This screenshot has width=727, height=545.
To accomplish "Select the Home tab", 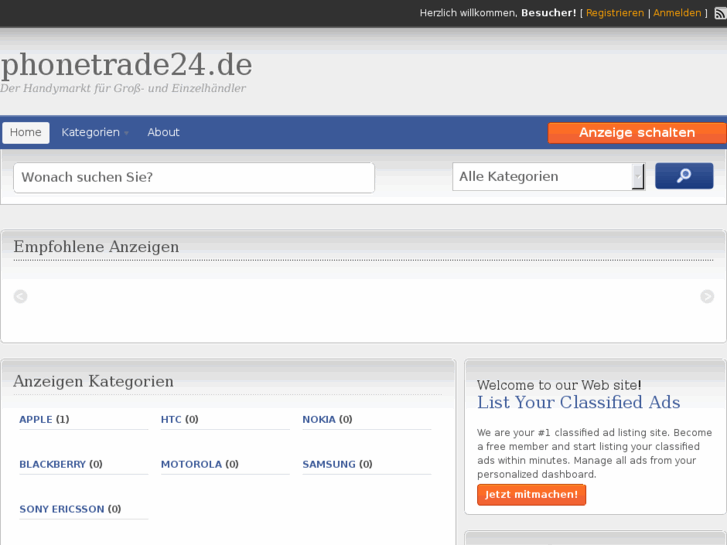I will [x=26, y=132].
